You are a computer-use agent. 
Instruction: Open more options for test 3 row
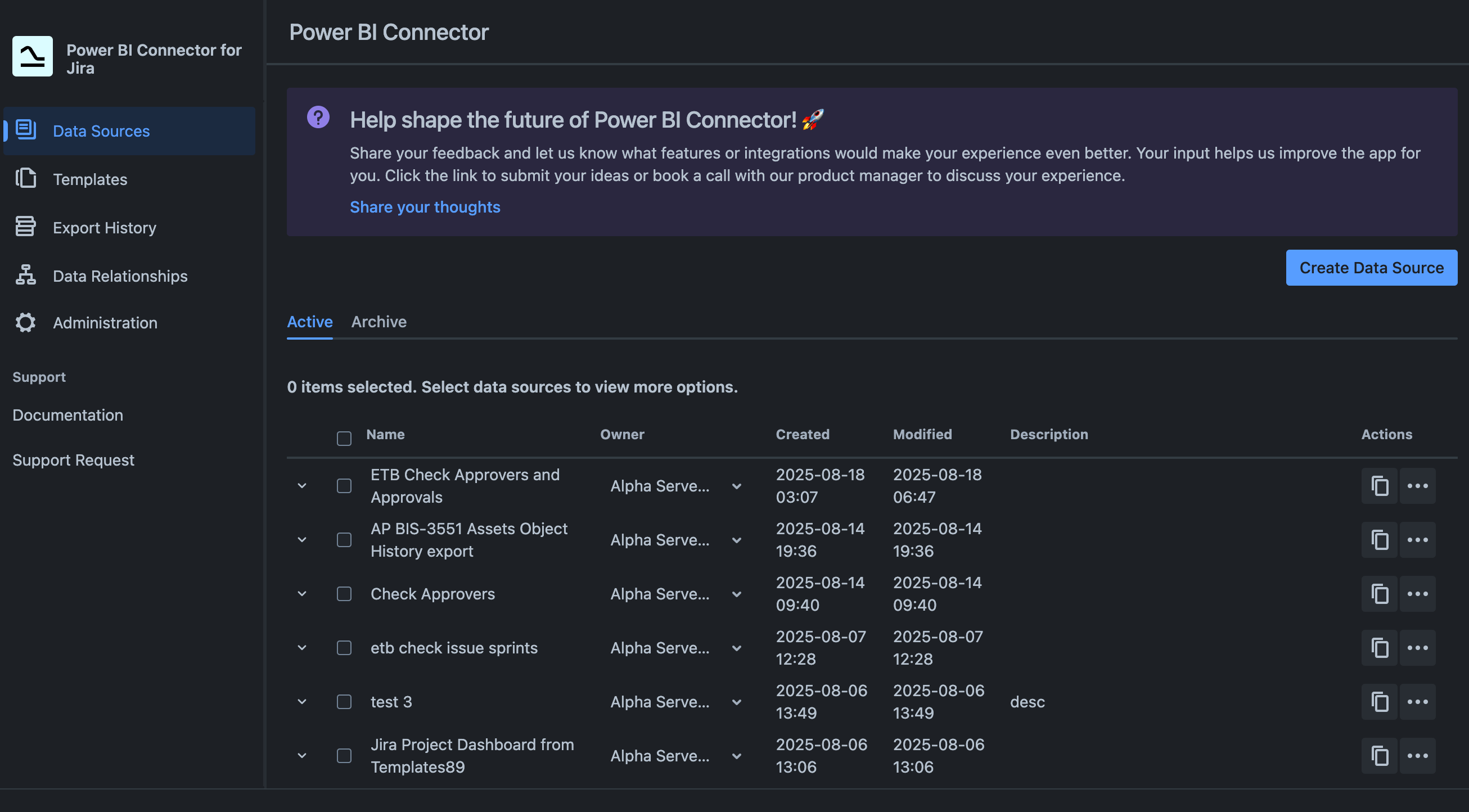coord(1418,701)
